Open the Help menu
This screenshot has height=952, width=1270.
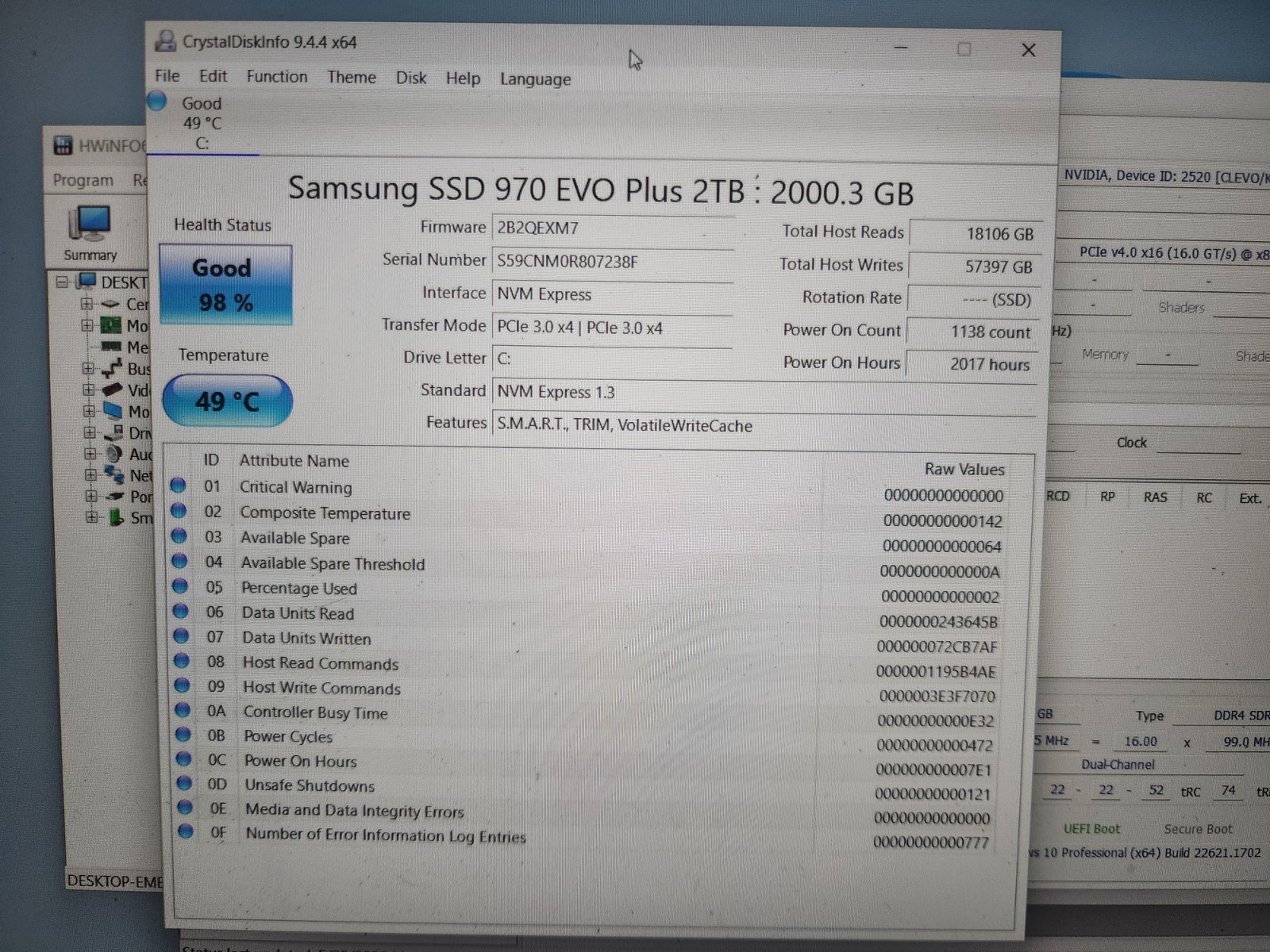463,79
